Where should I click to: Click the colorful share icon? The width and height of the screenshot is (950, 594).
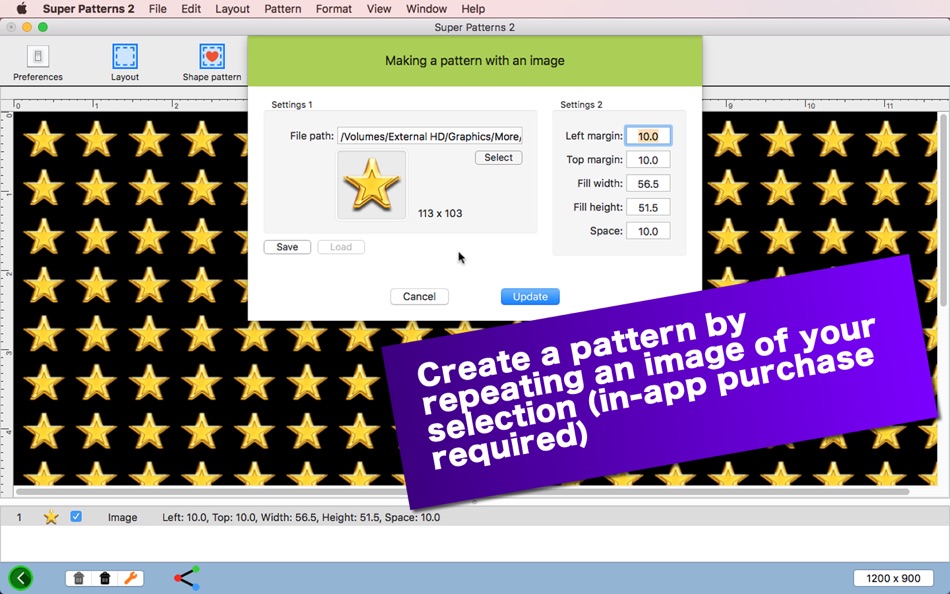pyautogui.click(x=187, y=578)
